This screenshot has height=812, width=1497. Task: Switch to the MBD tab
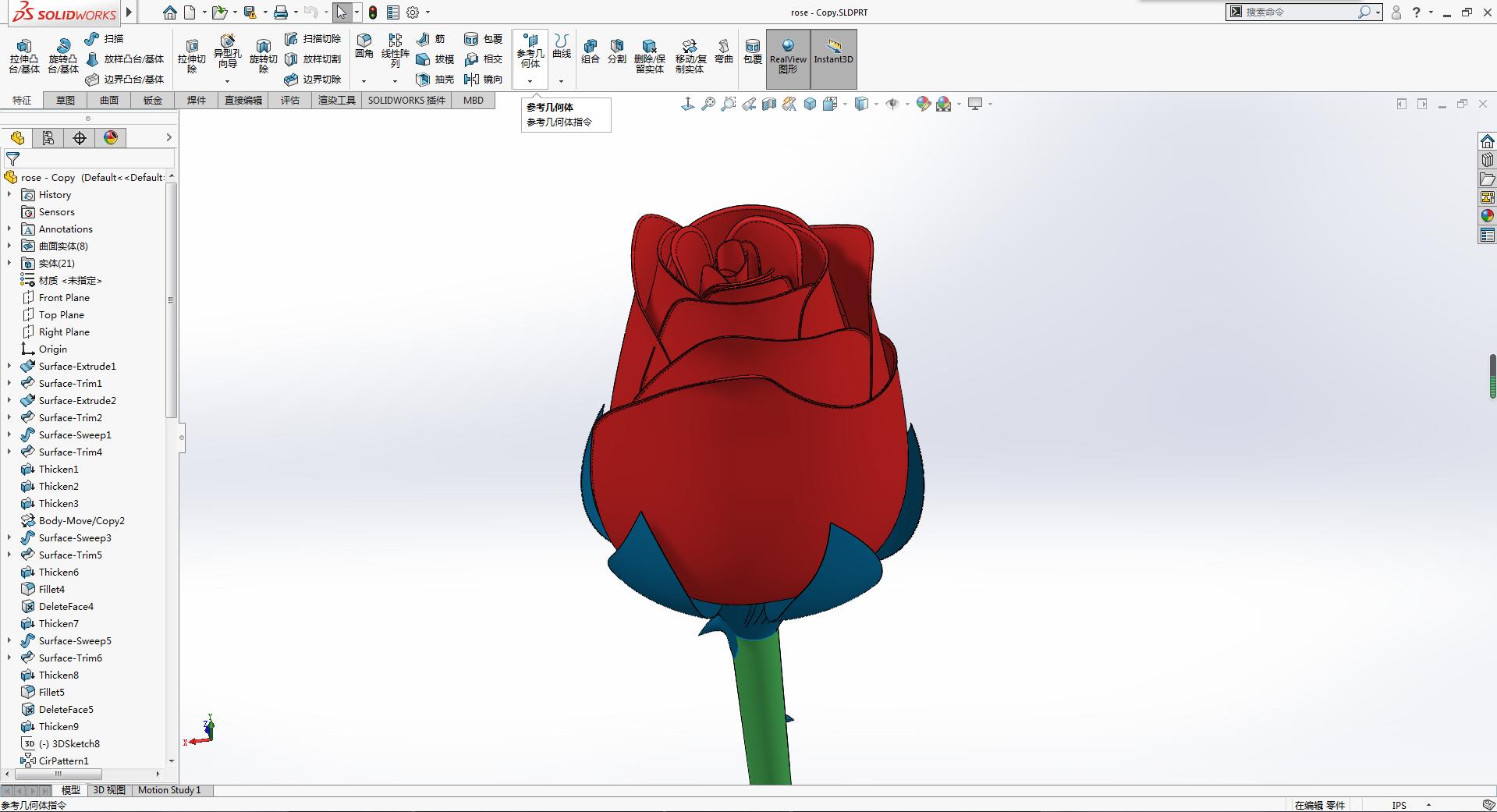tap(474, 101)
